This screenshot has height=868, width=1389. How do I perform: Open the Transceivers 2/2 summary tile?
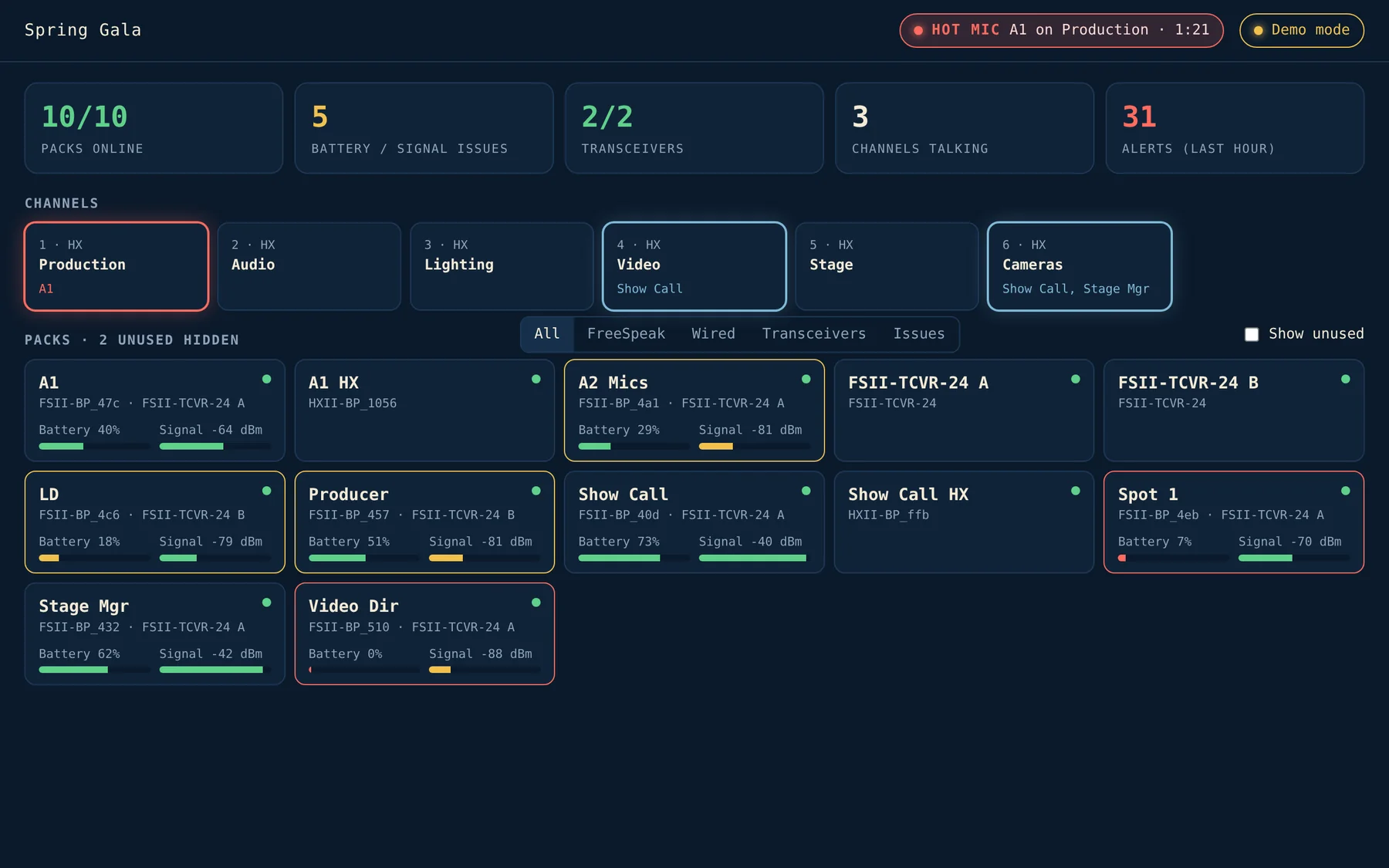tap(694, 128)
